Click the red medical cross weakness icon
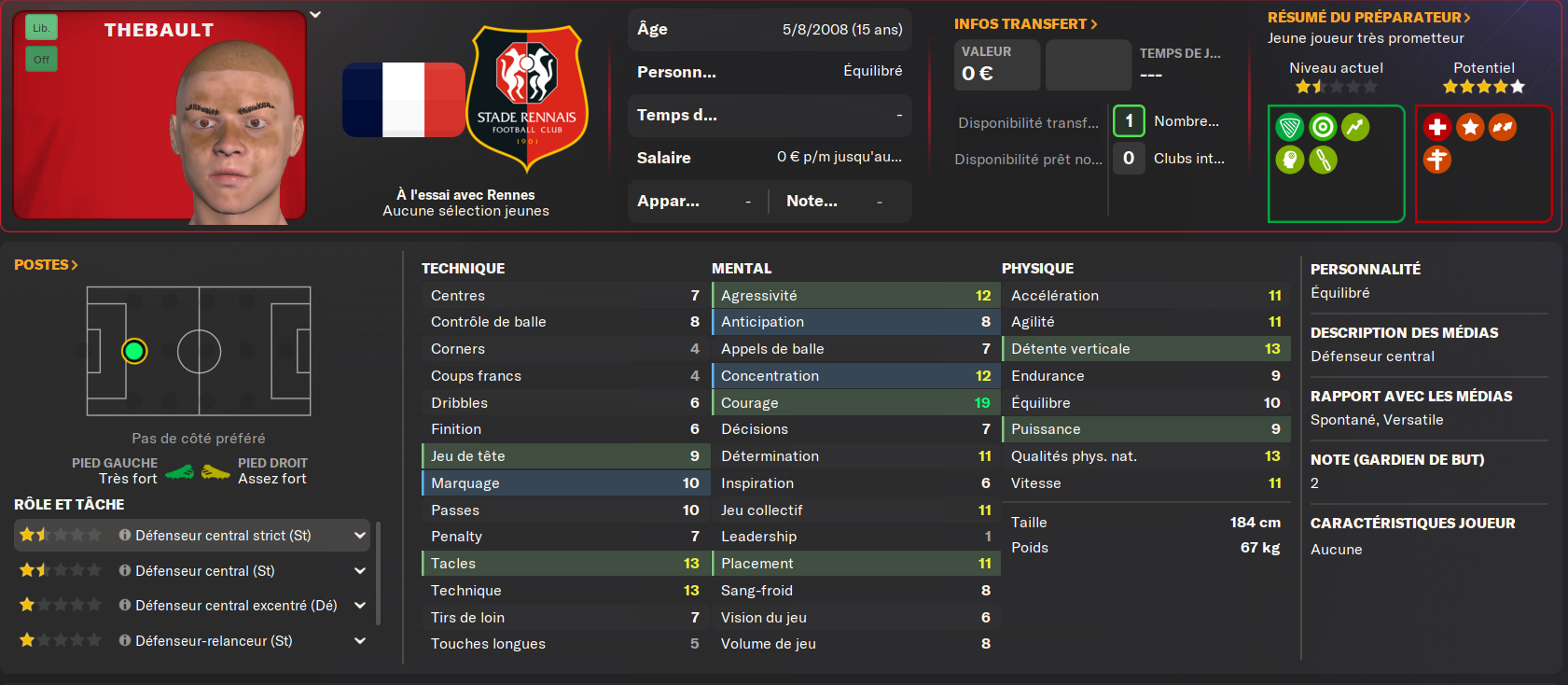 tap(1437, 127)
